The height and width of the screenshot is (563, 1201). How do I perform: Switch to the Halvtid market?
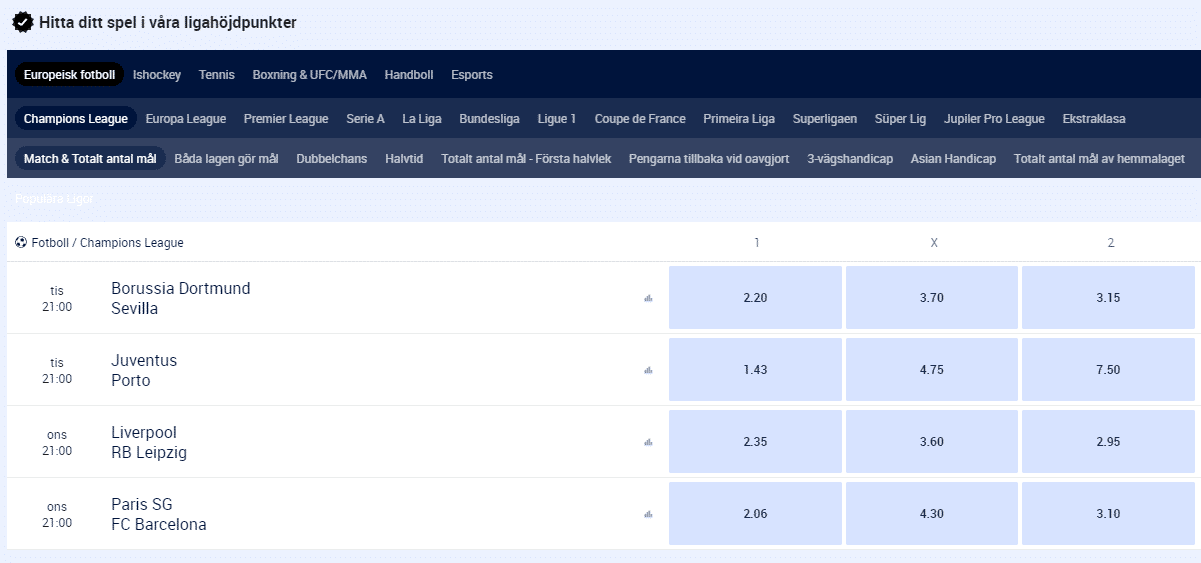pos(404,159)
